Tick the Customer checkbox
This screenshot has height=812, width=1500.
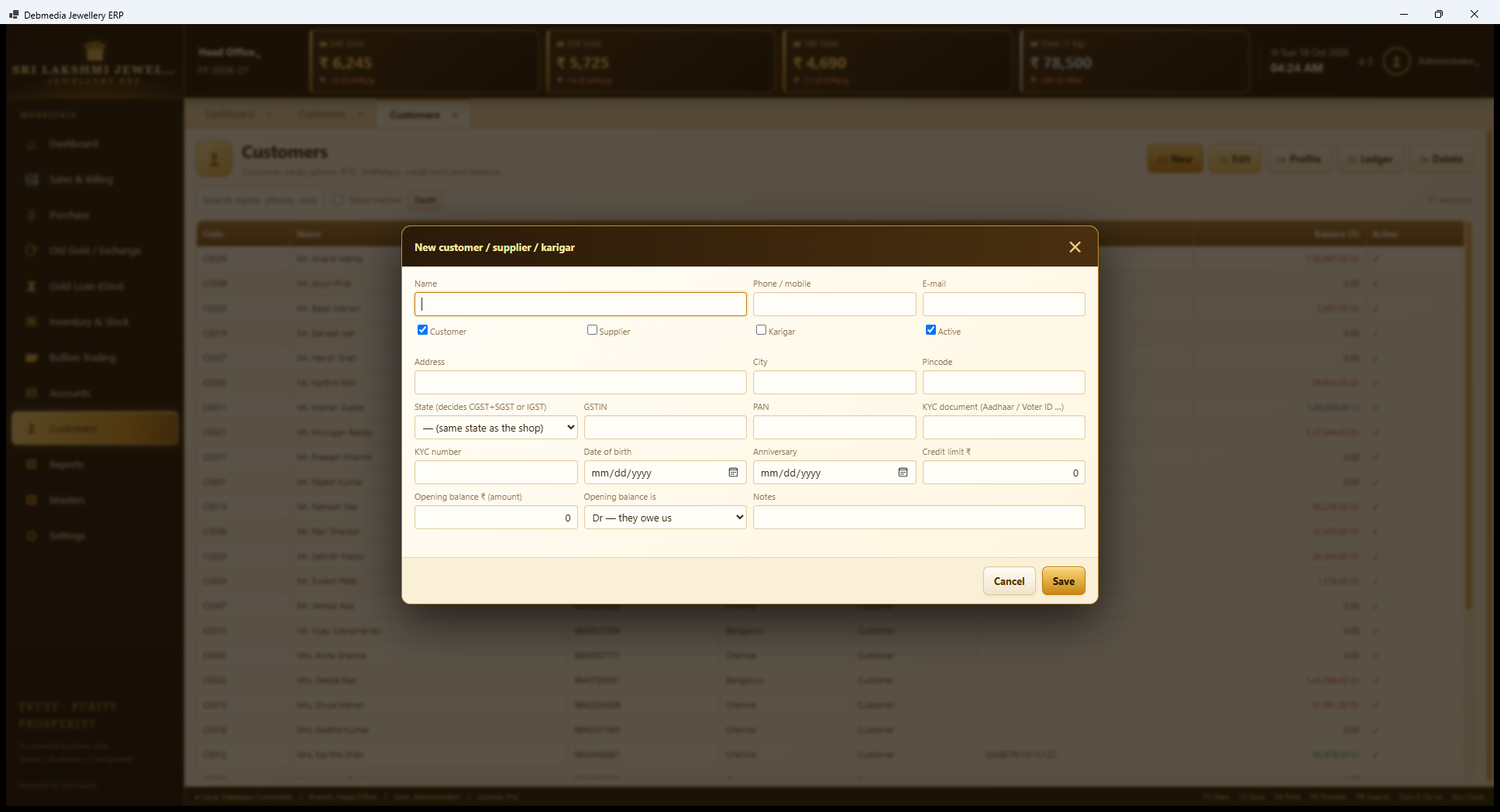[x=422, y=330]
